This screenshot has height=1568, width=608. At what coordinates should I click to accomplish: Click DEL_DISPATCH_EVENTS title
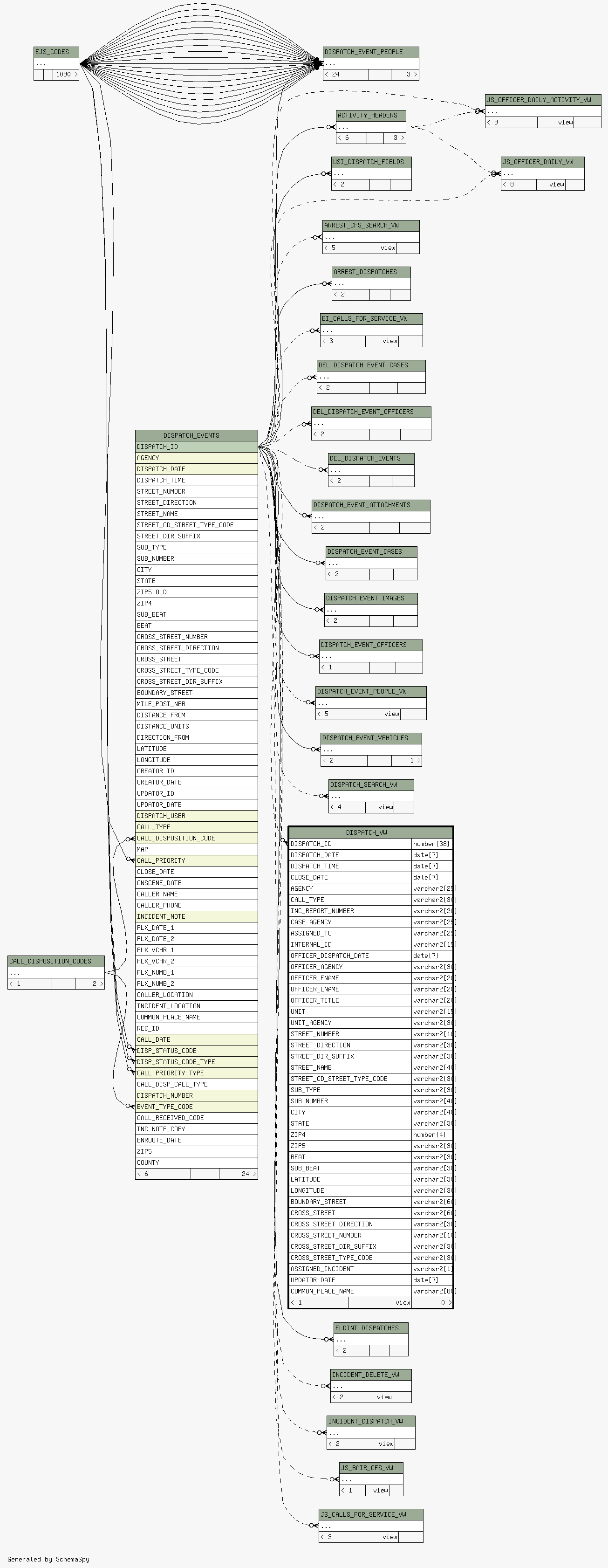point(371,458)
